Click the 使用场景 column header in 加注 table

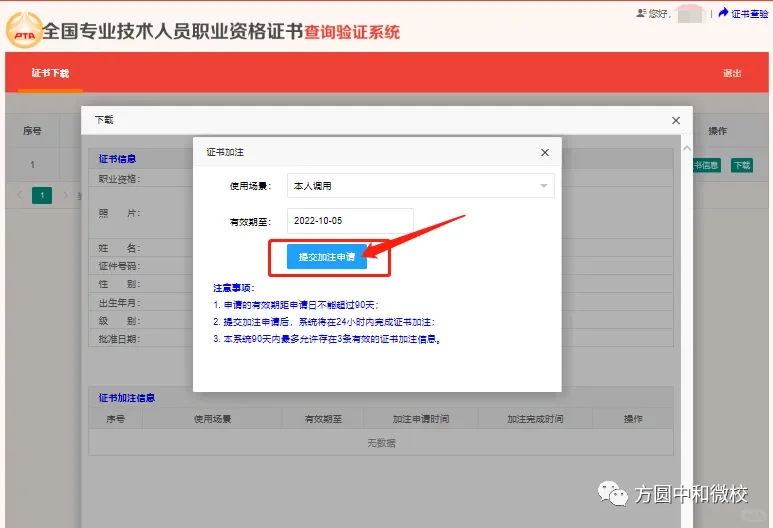(x=212, y=419)
